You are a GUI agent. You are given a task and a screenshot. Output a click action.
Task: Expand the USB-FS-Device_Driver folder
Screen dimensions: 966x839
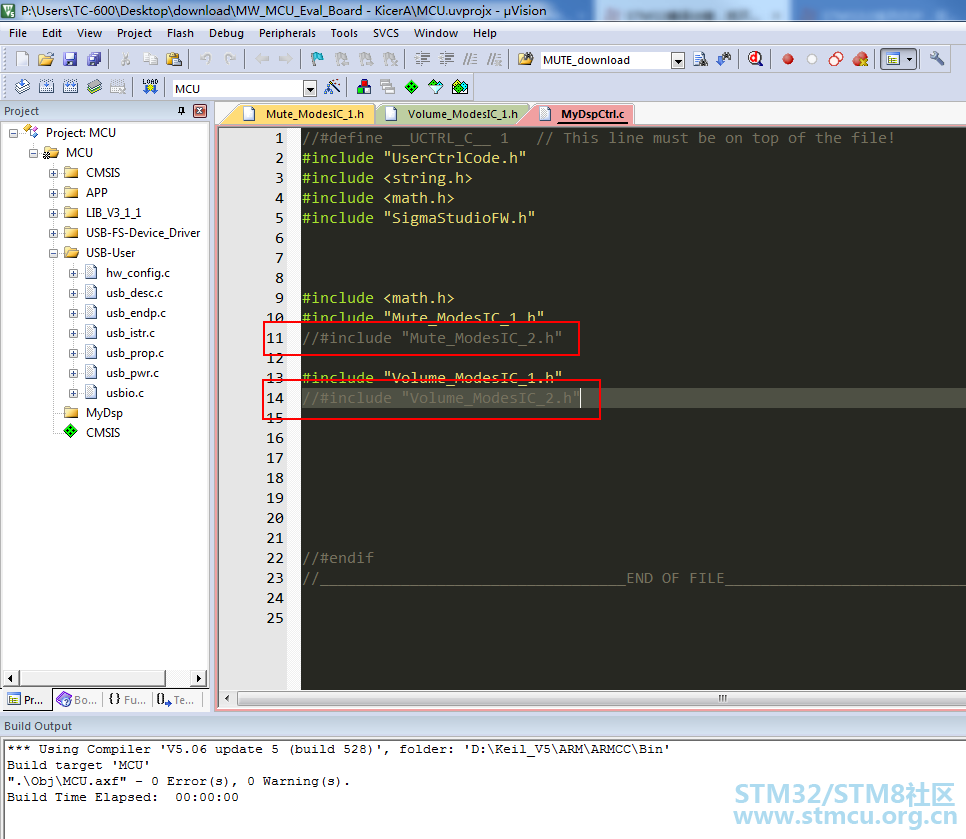[x=54, y=233]
